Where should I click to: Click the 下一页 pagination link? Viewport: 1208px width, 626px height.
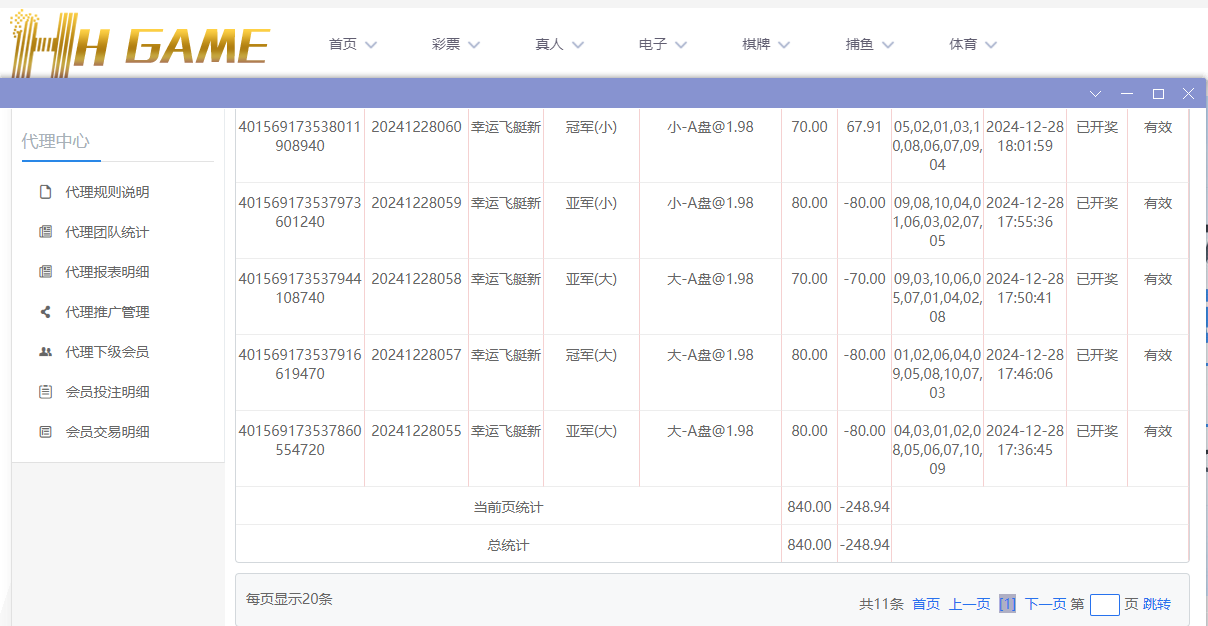coord(1046,604)
